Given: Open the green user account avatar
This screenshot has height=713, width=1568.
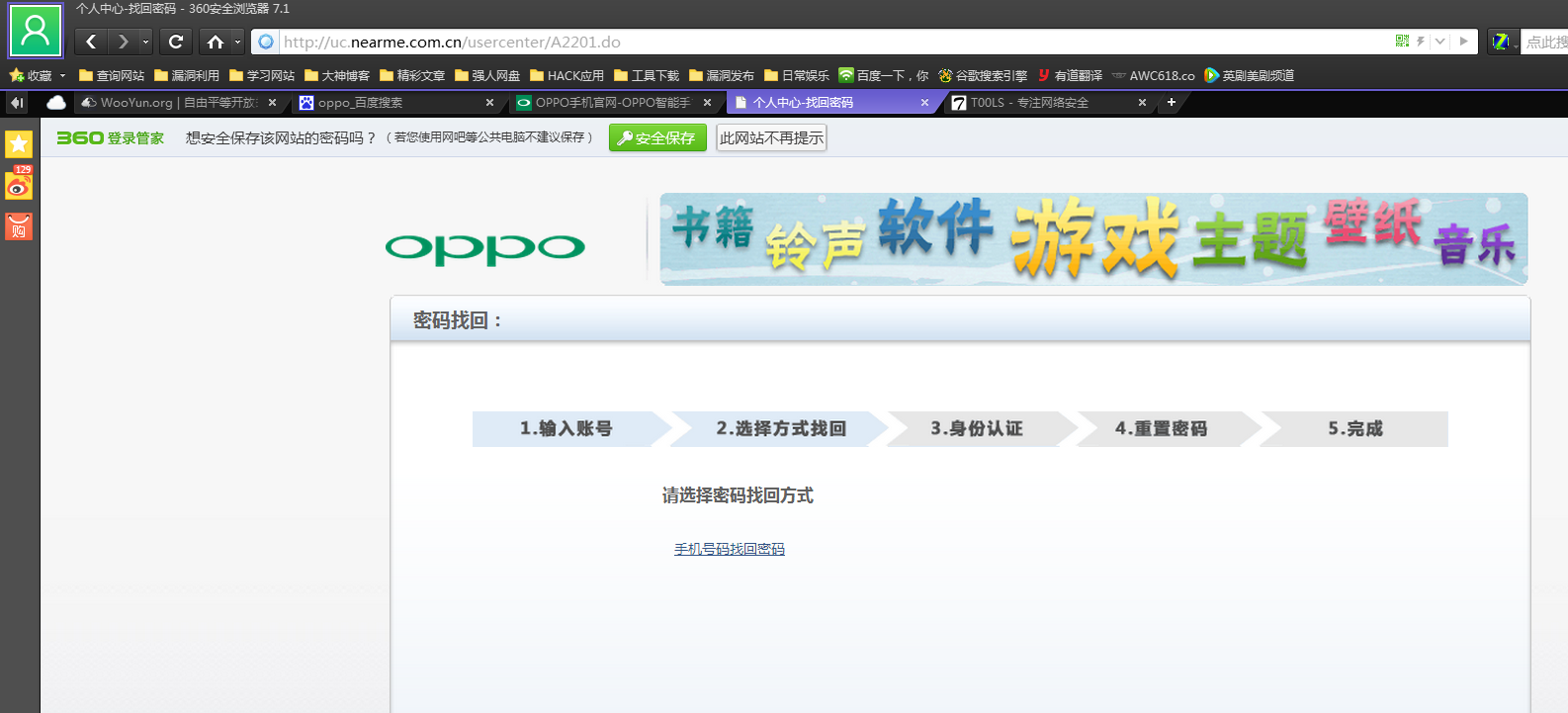Looking at the screenshot, I should click(36, 31).
